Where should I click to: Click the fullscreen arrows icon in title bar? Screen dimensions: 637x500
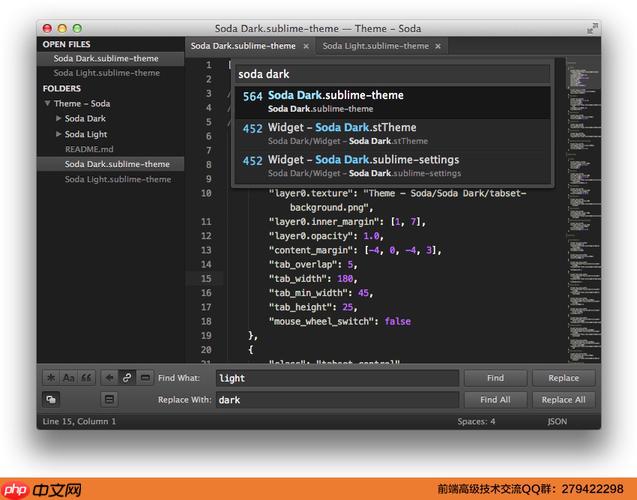tap(592, 28)
